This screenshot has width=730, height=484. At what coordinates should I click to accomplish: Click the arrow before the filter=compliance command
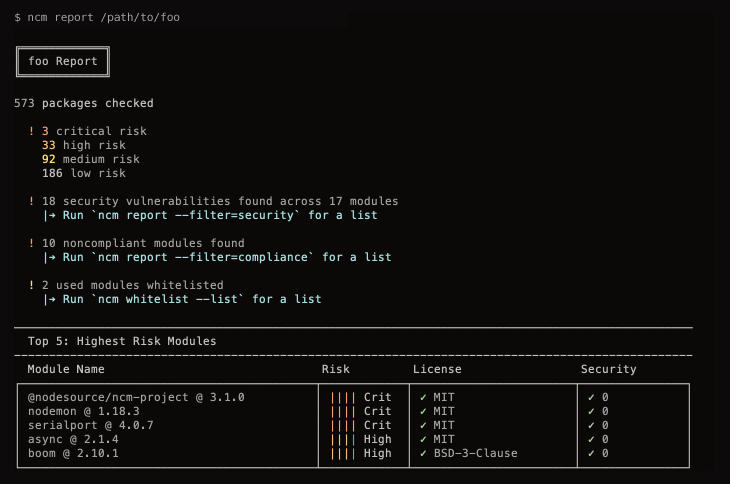[50, 257]
